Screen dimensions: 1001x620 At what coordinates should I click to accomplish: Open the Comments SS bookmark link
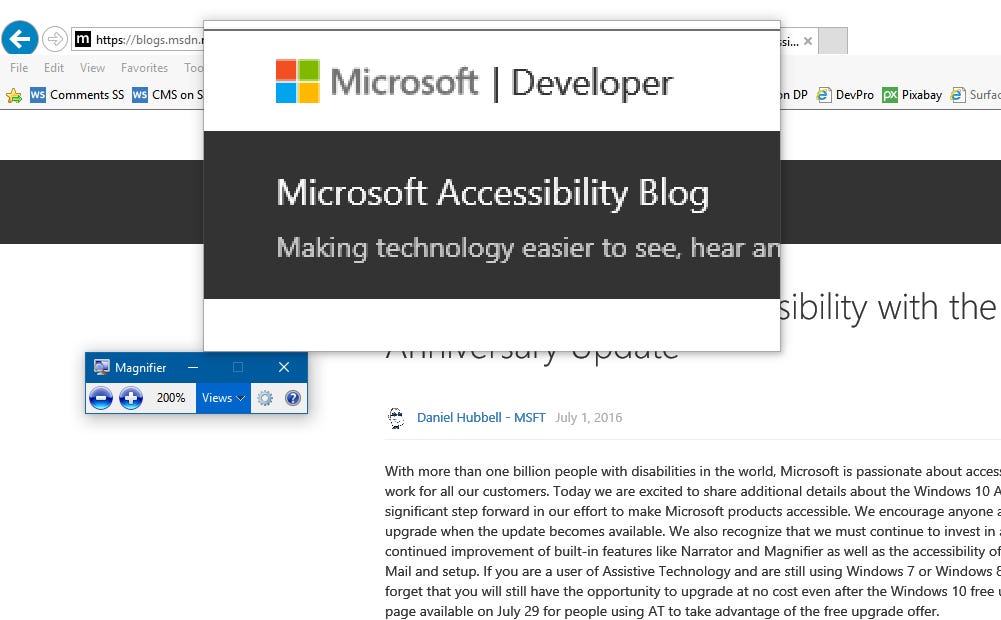click(89, 94)
